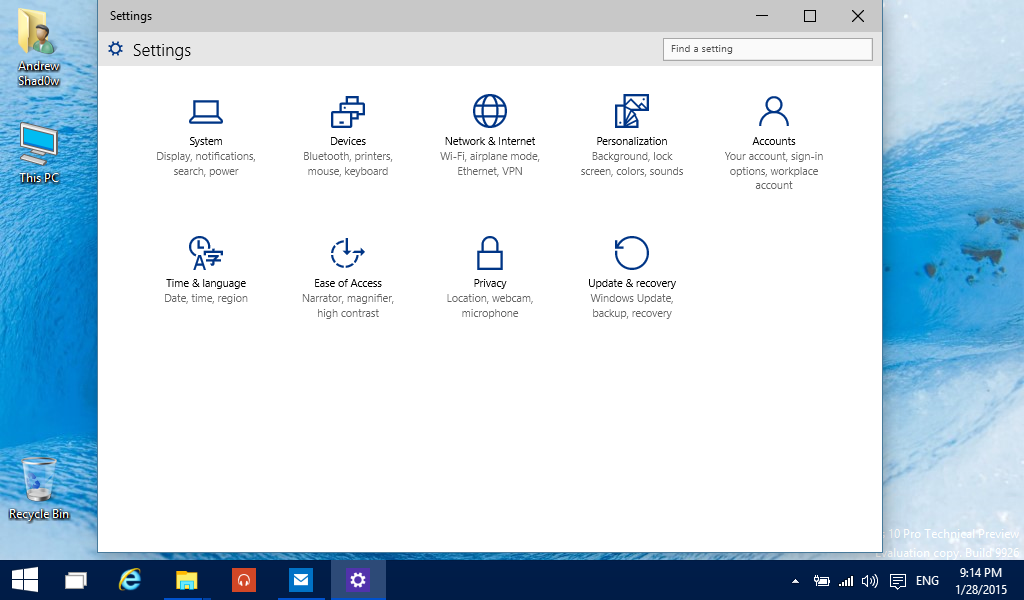This screenshot has height=600, width=1024.
Task: Select the Recycle Bin desktop icon
Action: pos(39,488)
